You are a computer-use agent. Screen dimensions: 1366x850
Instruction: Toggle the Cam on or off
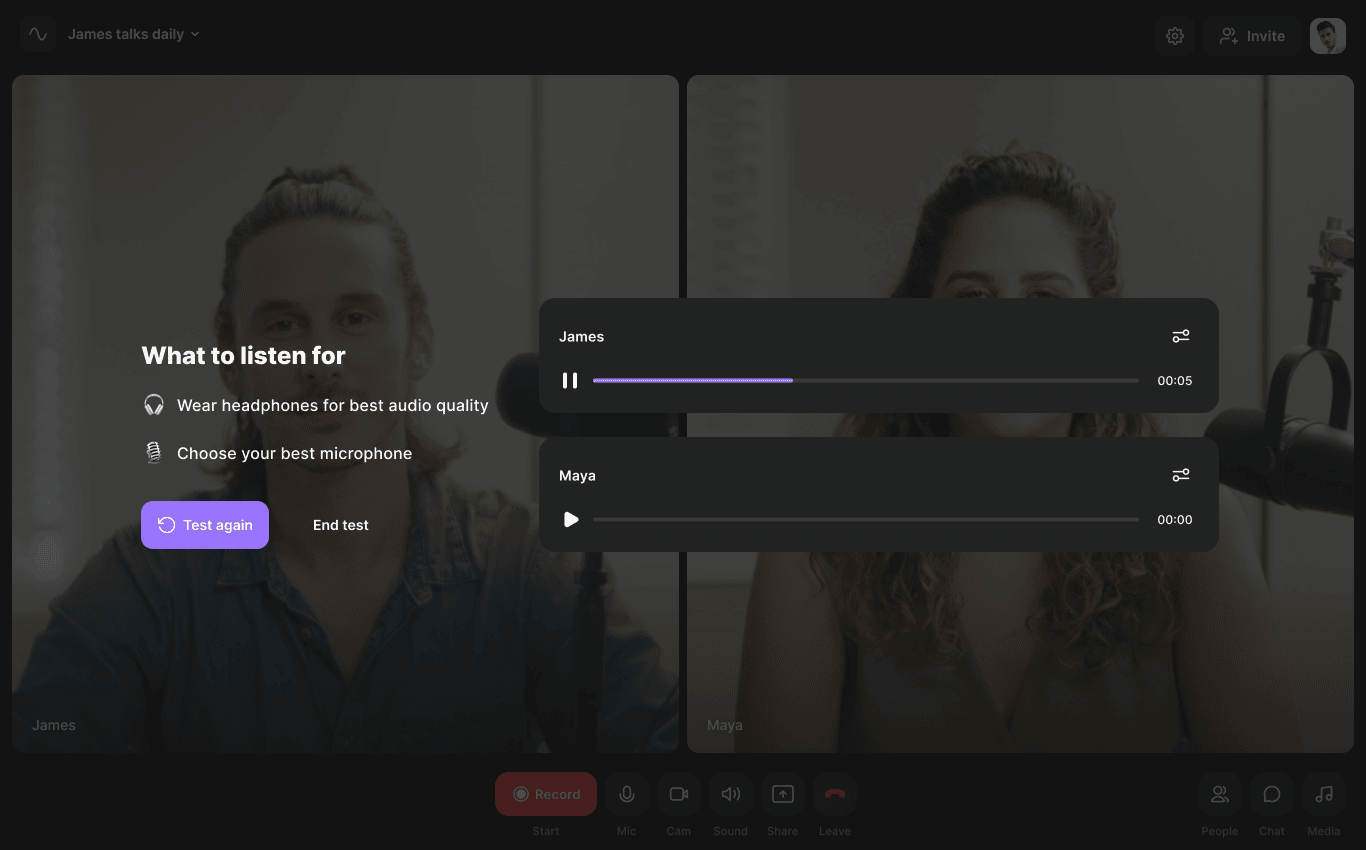(679, 794)
